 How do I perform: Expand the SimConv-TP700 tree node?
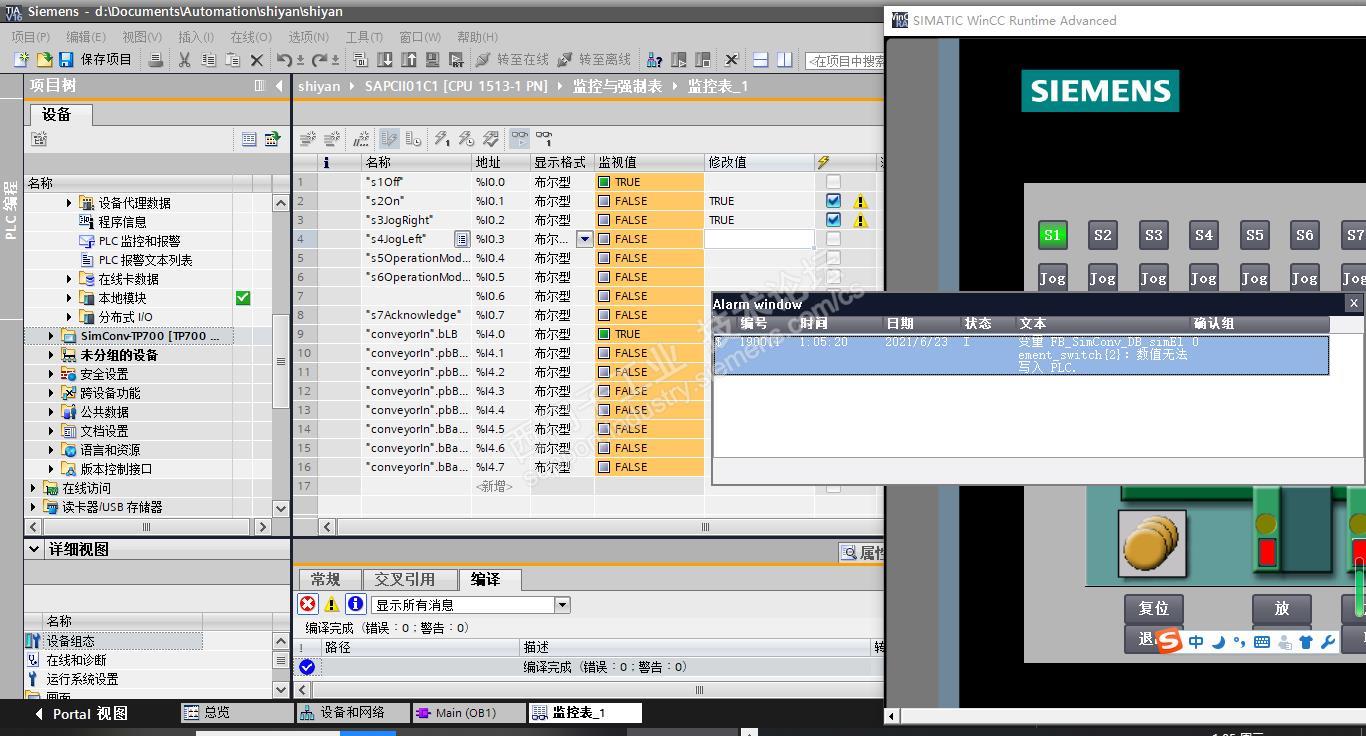pyautogui.click(x=52, y=336)
